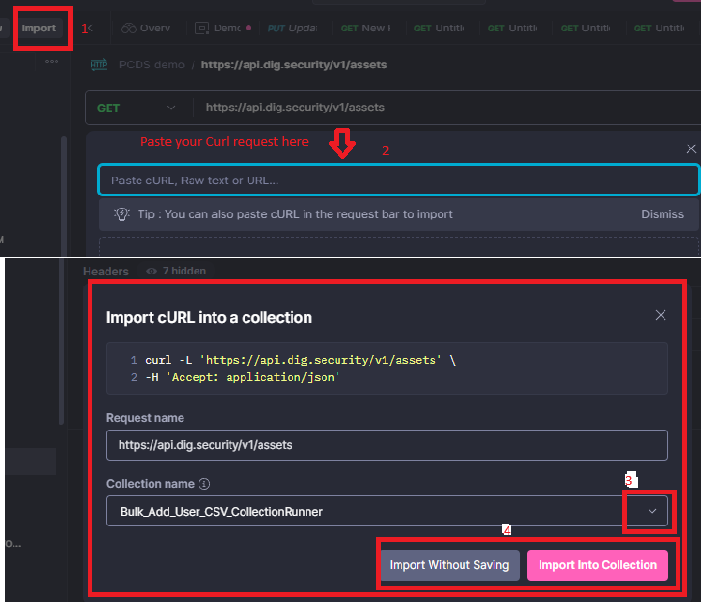Edit the Request name field
Screen dimensions: 701x602
click(387, 445)
